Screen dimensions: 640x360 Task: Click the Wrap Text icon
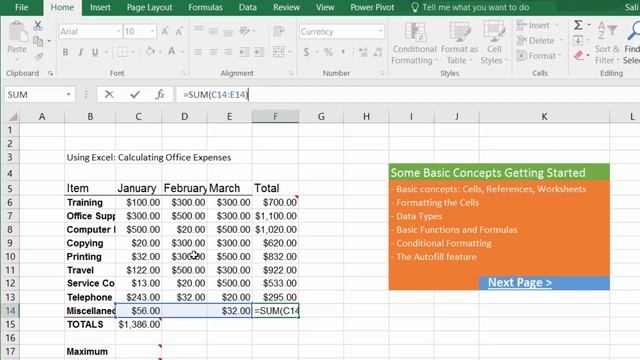279,31
